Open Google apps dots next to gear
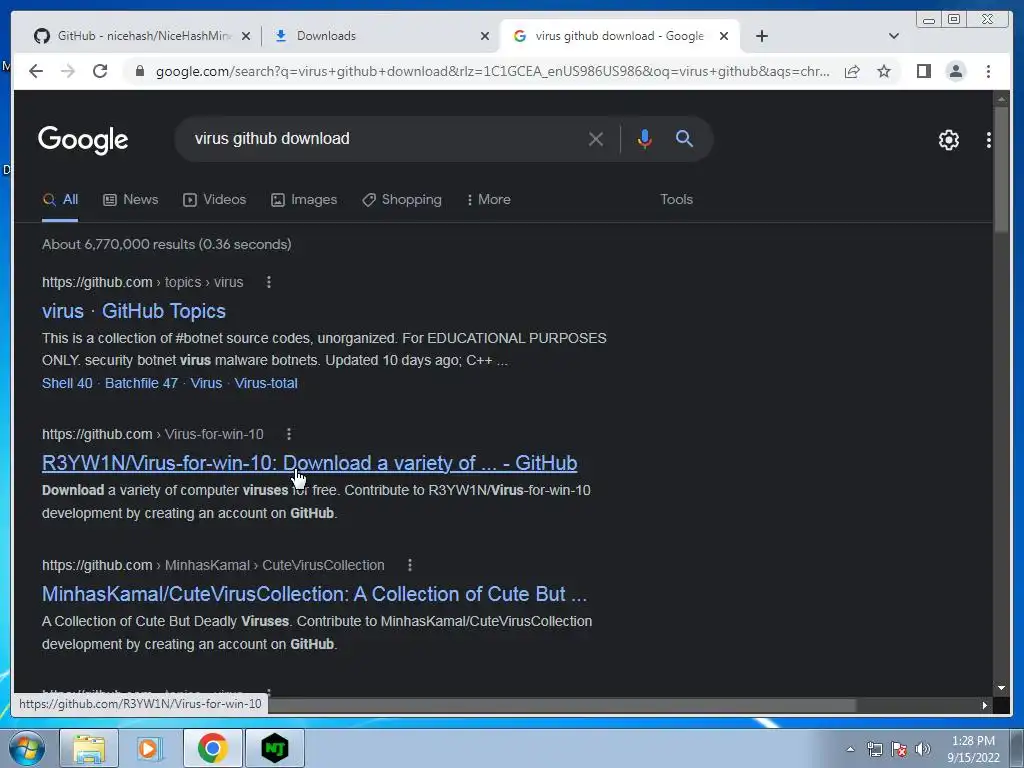Screen dimensions: 1024x768 (x=989, y=140)
